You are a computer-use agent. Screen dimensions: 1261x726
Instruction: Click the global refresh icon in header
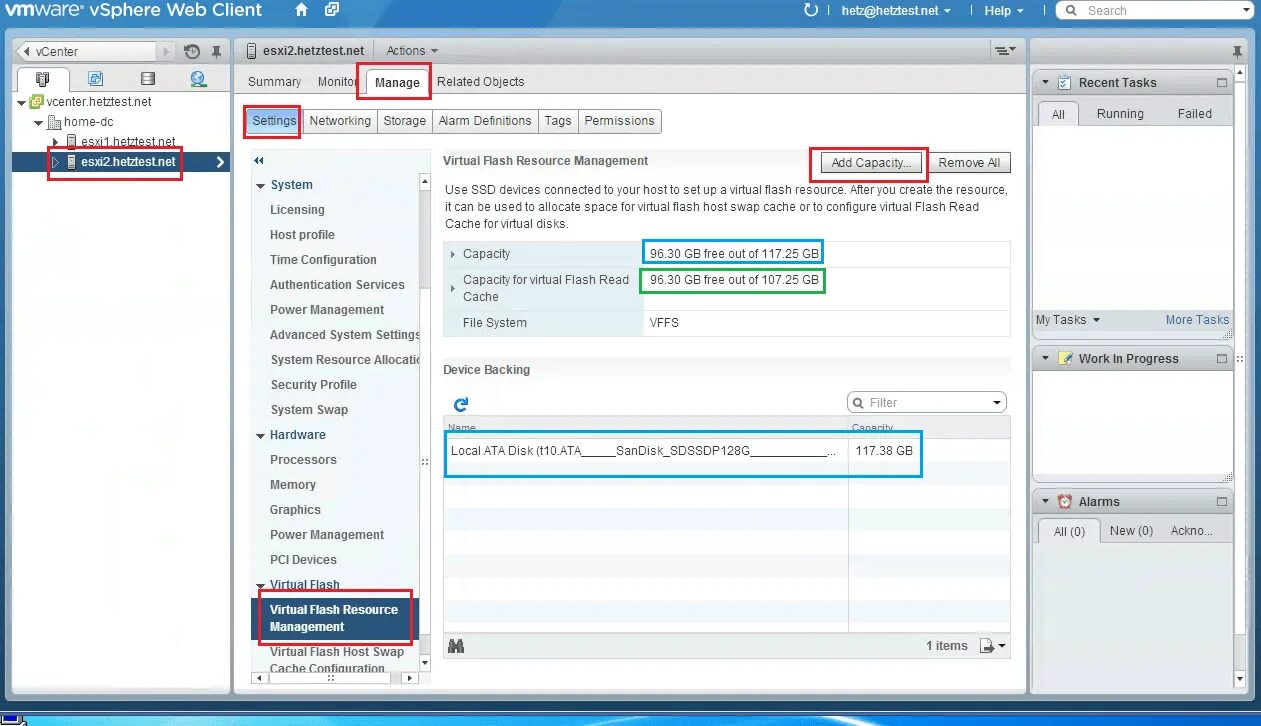[x=811, y=10]
